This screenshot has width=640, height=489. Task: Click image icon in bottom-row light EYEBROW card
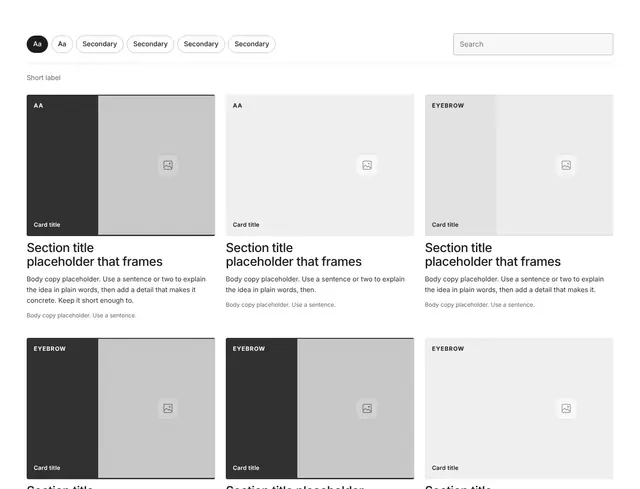(566, 408)
